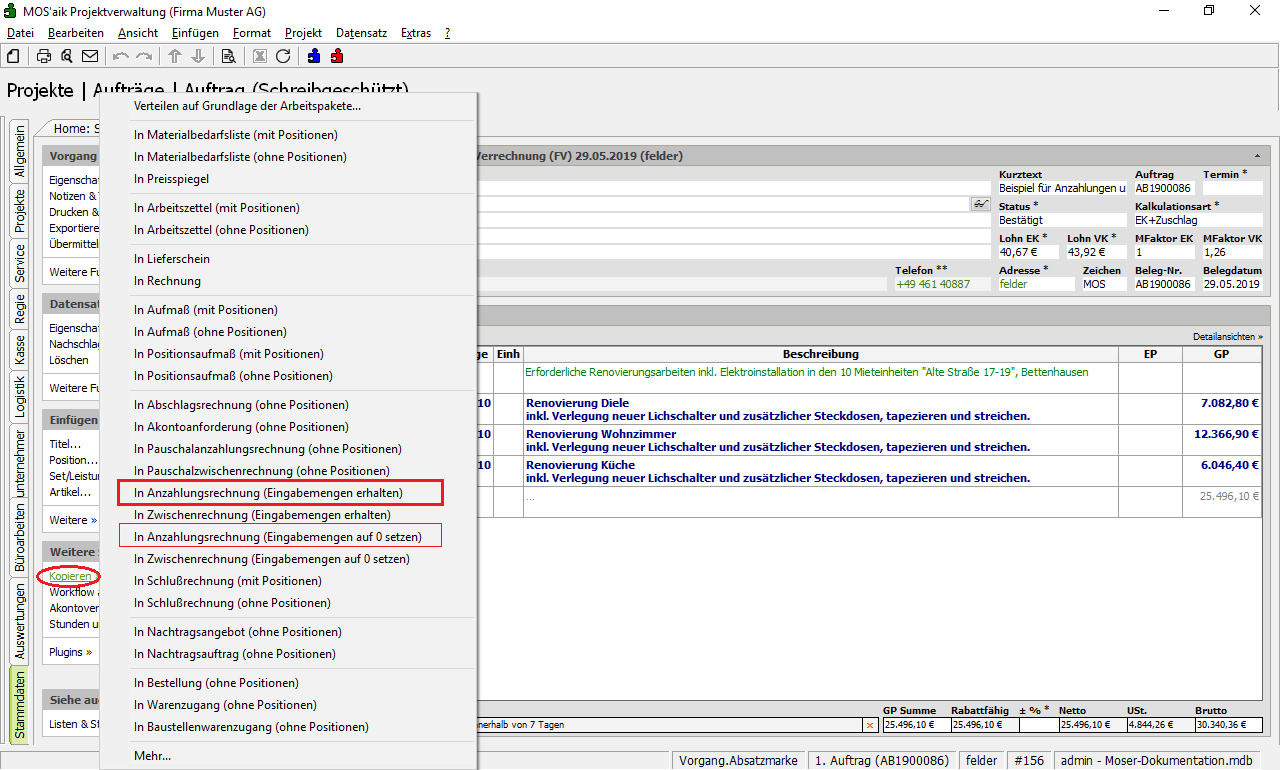Click the printer icon in toolbar
Screen dimensions: 1280x770
(44, 56)
